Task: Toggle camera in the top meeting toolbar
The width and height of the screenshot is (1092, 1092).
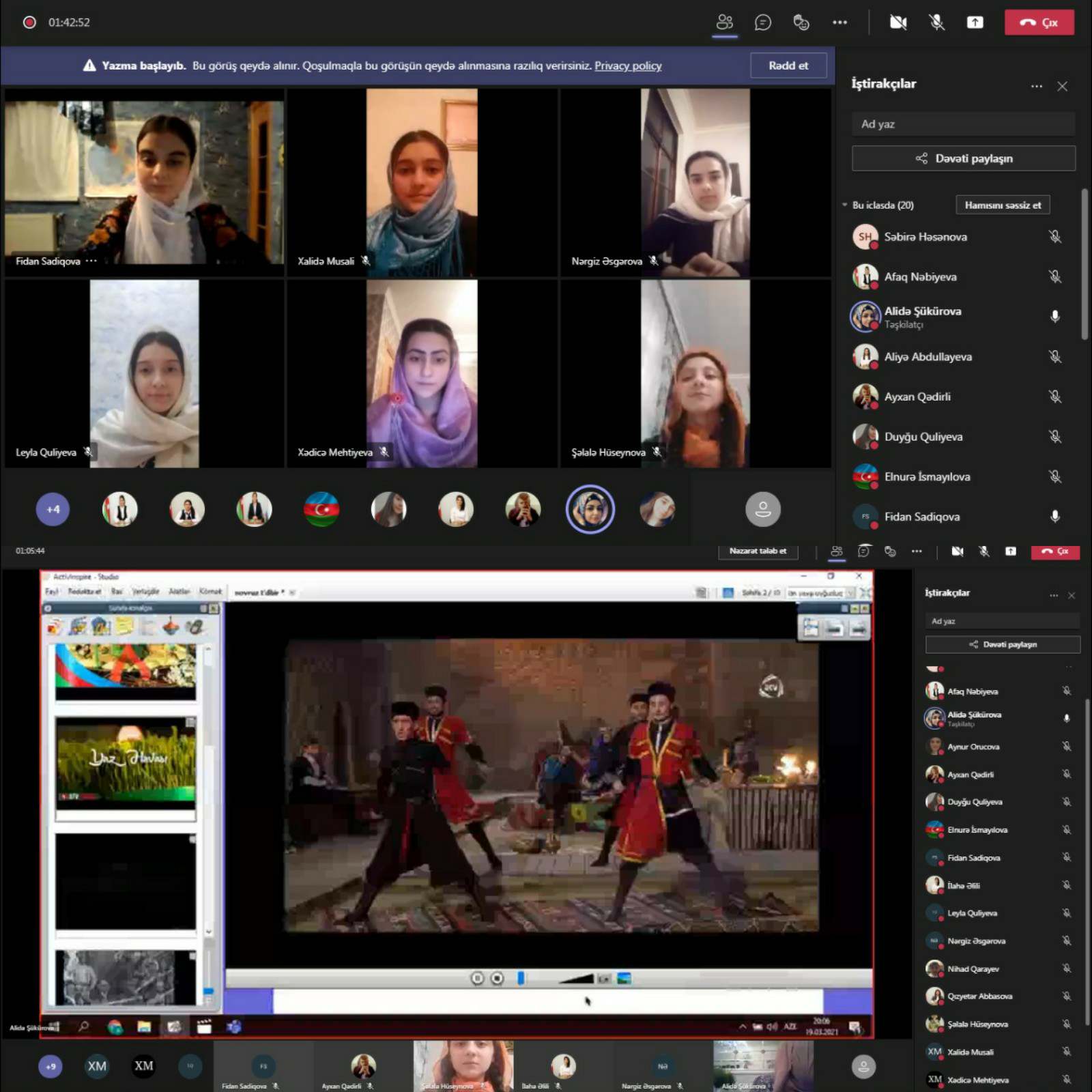Action: (x=898, y=23)
